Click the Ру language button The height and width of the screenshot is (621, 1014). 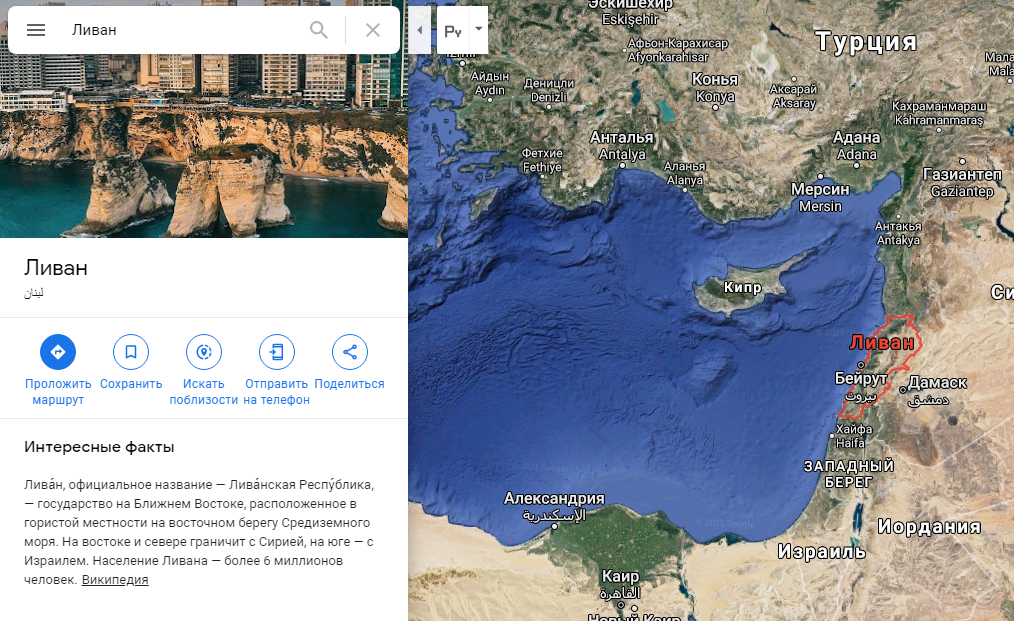[453, 30]
